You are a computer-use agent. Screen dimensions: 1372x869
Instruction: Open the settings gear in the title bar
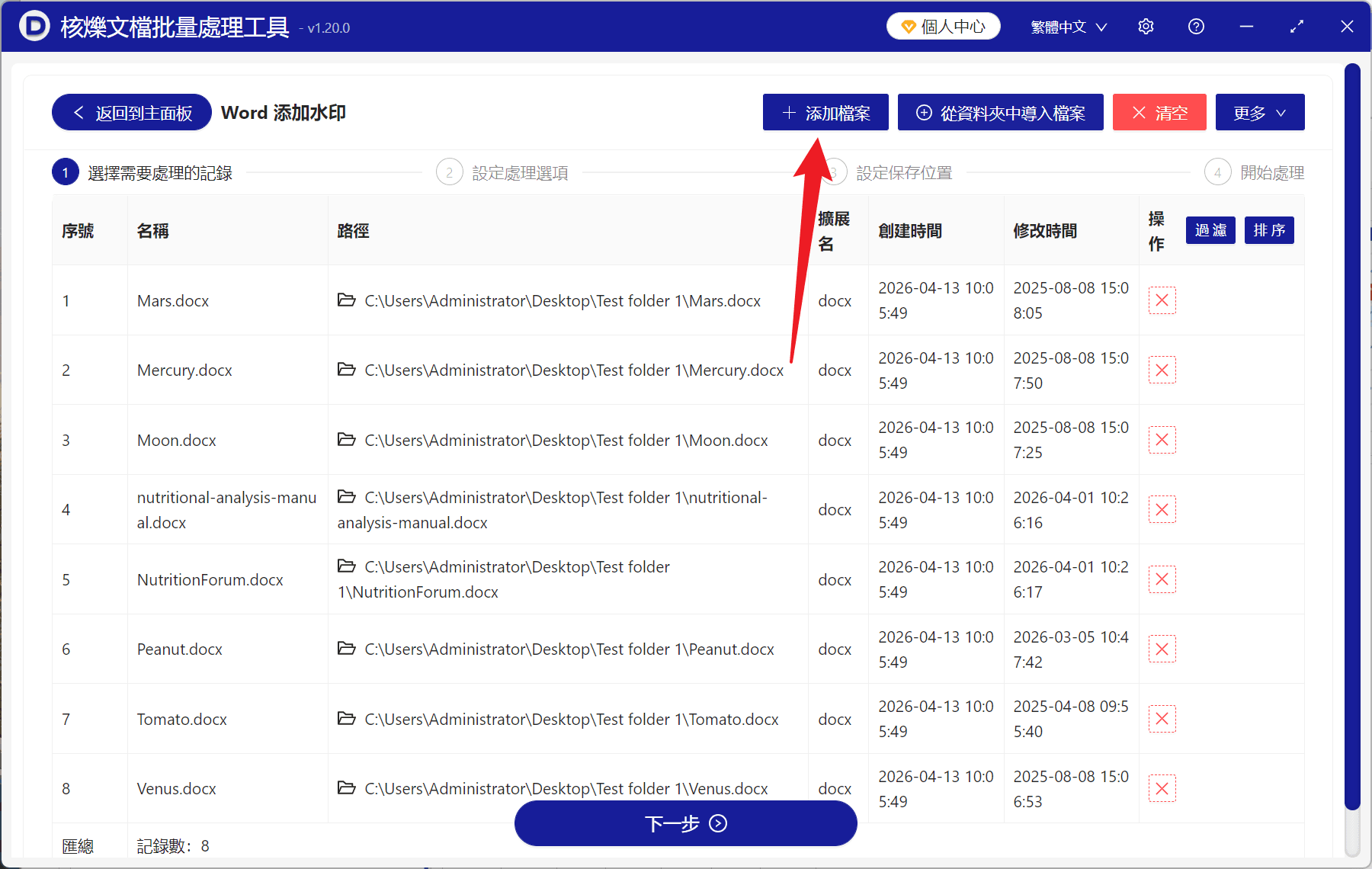click(1146, 26)
